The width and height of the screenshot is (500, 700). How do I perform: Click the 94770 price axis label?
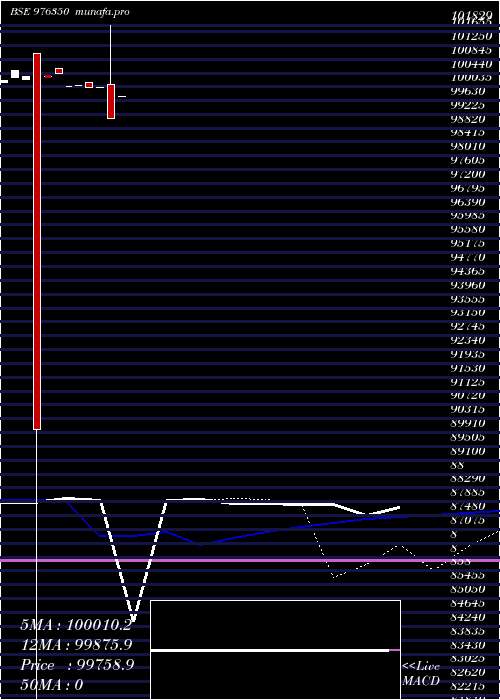coord(468,257)
